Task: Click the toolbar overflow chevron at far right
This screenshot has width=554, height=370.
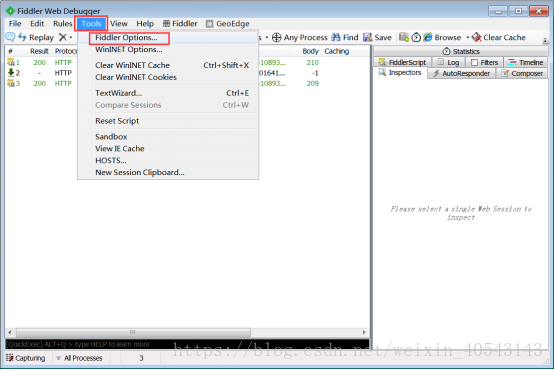Action: point(545,40)
